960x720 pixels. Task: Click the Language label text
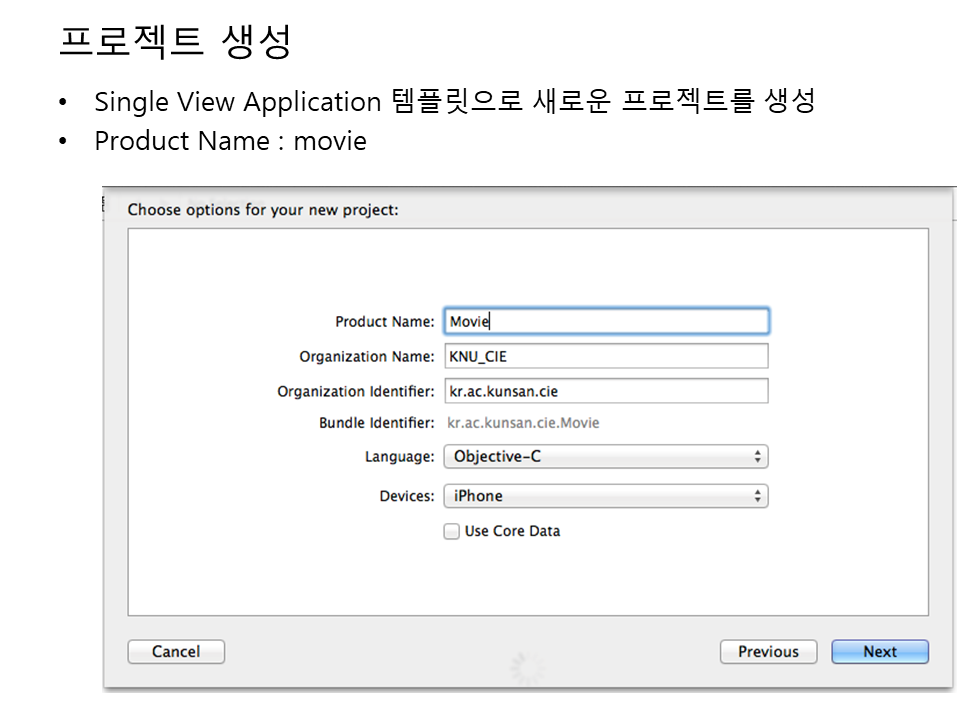400,457
